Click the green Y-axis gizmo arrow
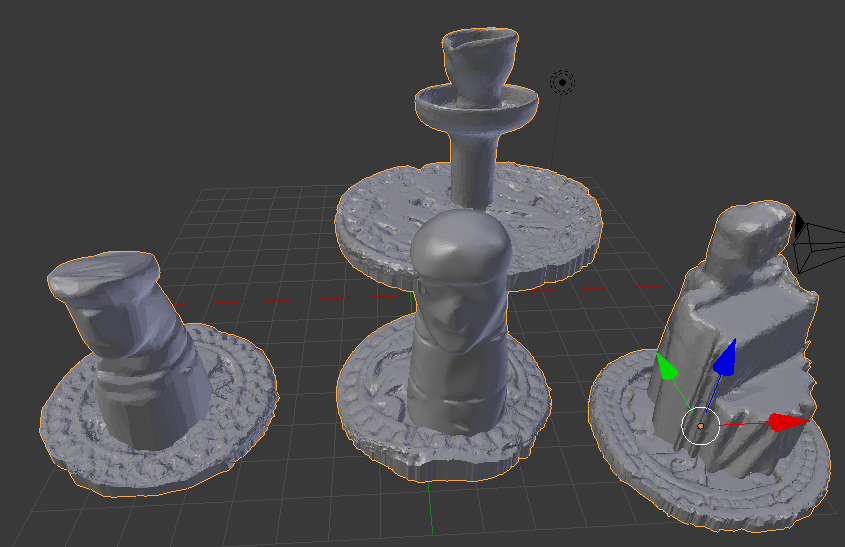 (x=665, y=366)
